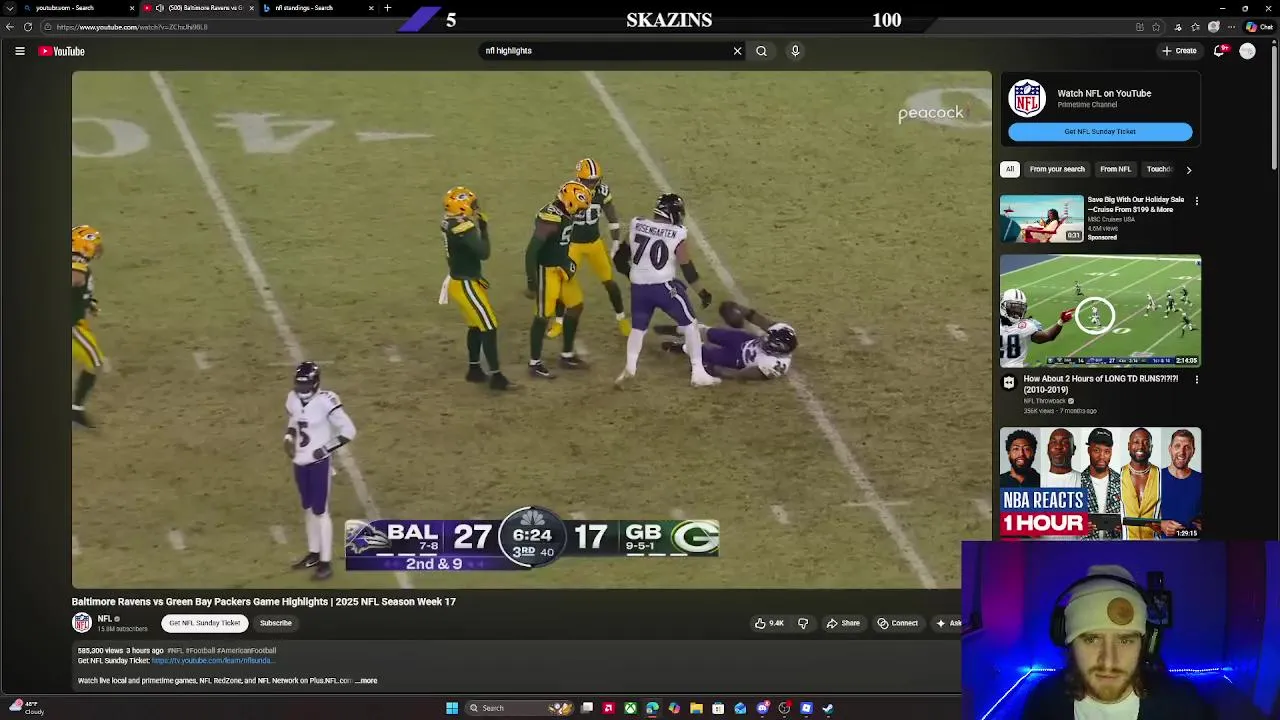This screenshot has height=720, width=1280.
Task: Open the NFL channel avatar
Action: [82, 623]
